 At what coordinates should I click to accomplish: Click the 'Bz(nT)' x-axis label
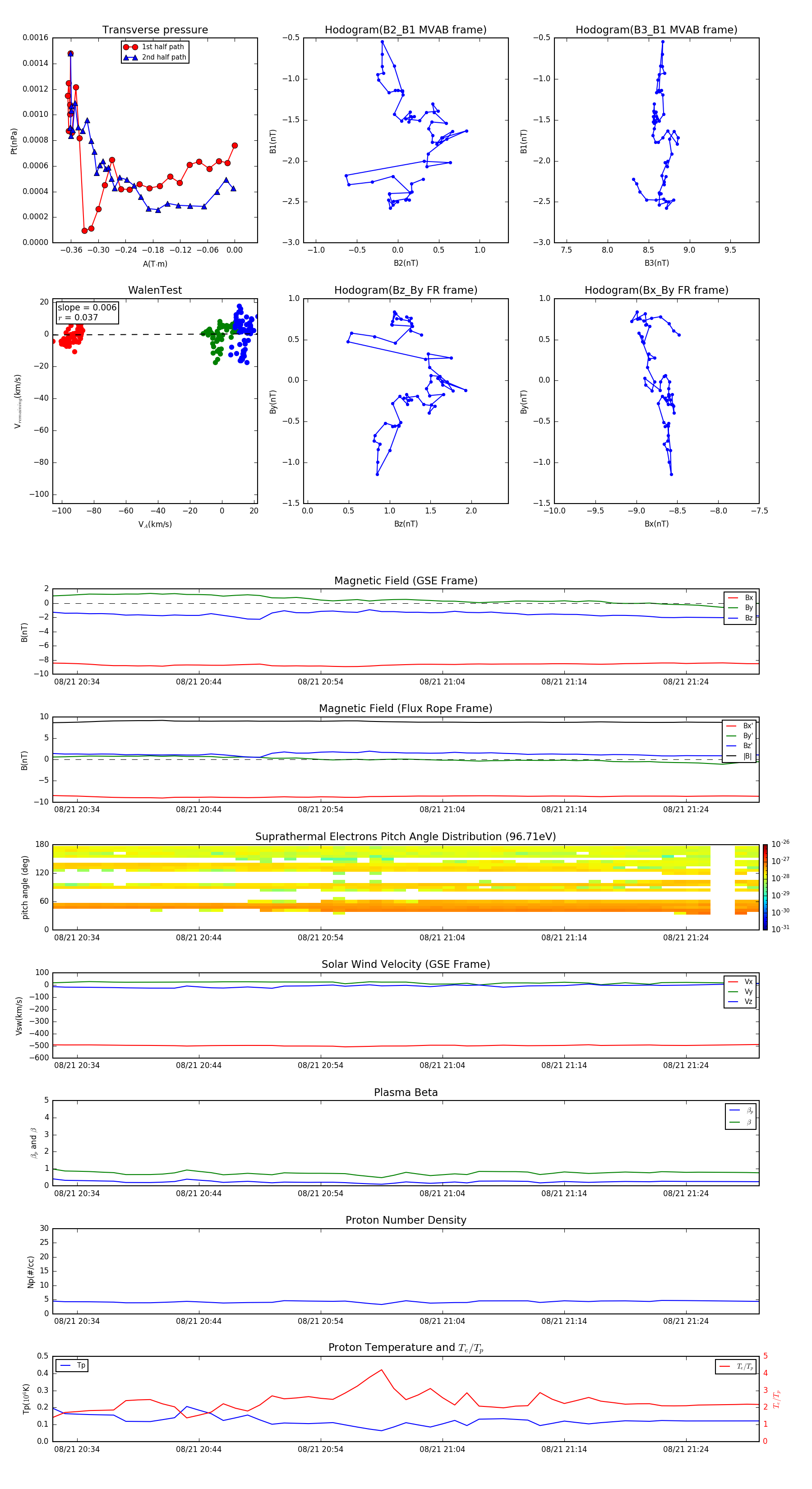click(x=406, y=524)
